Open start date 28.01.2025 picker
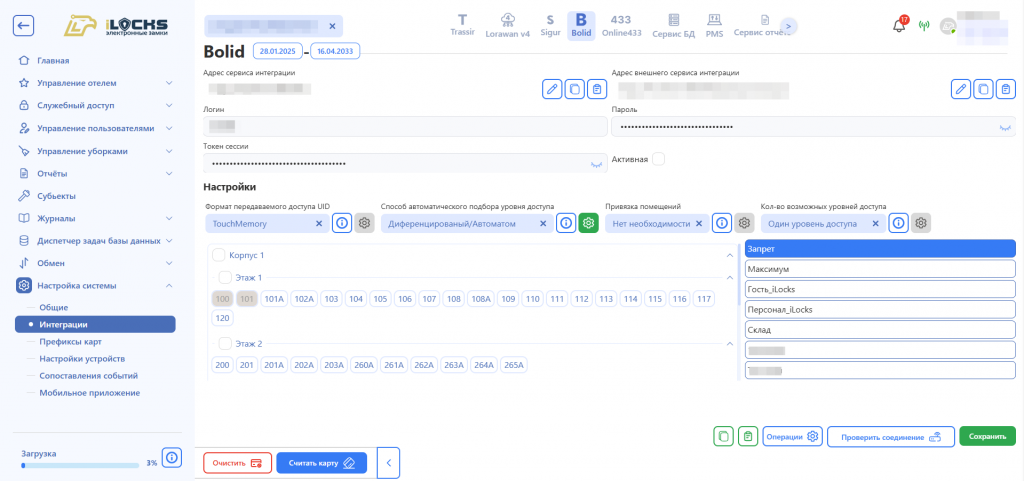This screenshot has height=481, width=1024. coord(279,50)
